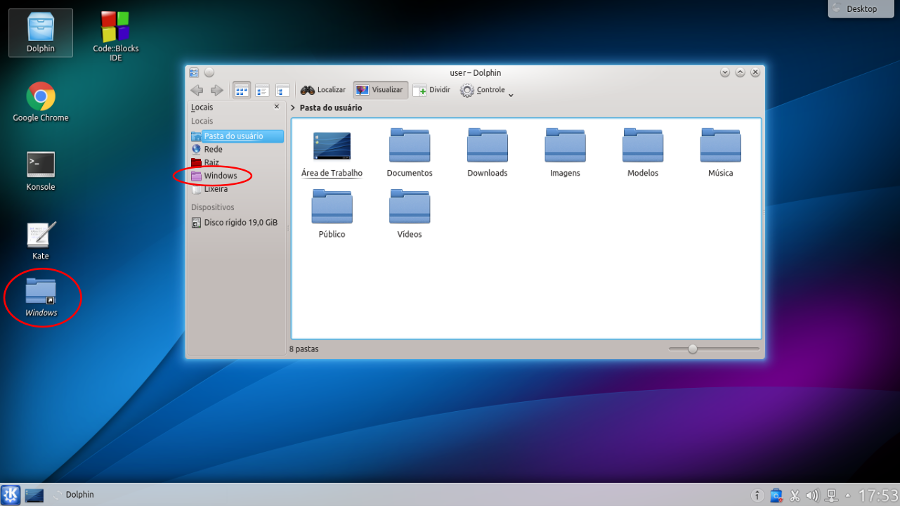The height and width of the screenshot is (506, 900).
Task: Click Dividir to split the view
Action: click(x=432, y=90)
